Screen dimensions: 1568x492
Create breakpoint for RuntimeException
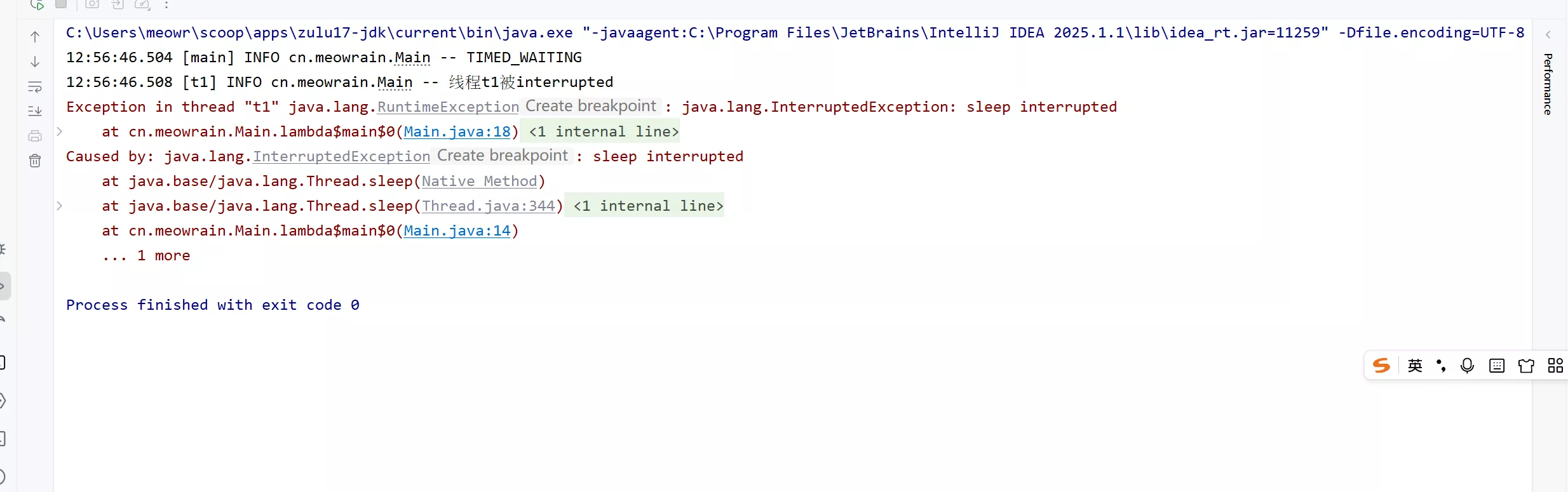pos(590,106)
